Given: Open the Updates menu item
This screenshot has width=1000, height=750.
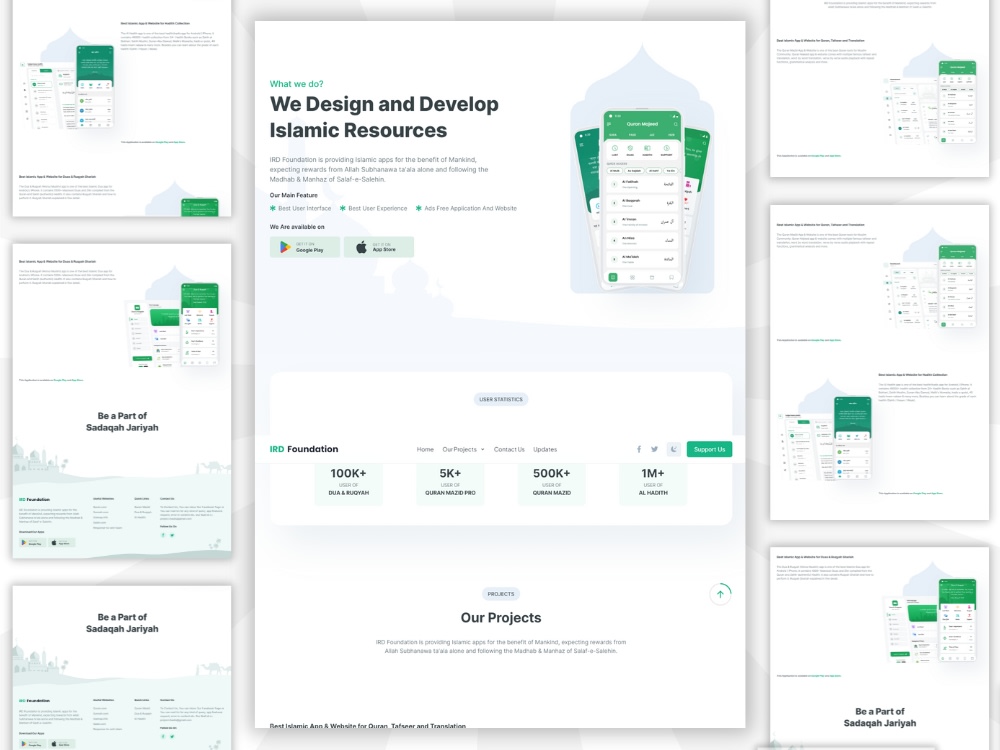Looking at the screenshot, I should (x=545, y=450).
